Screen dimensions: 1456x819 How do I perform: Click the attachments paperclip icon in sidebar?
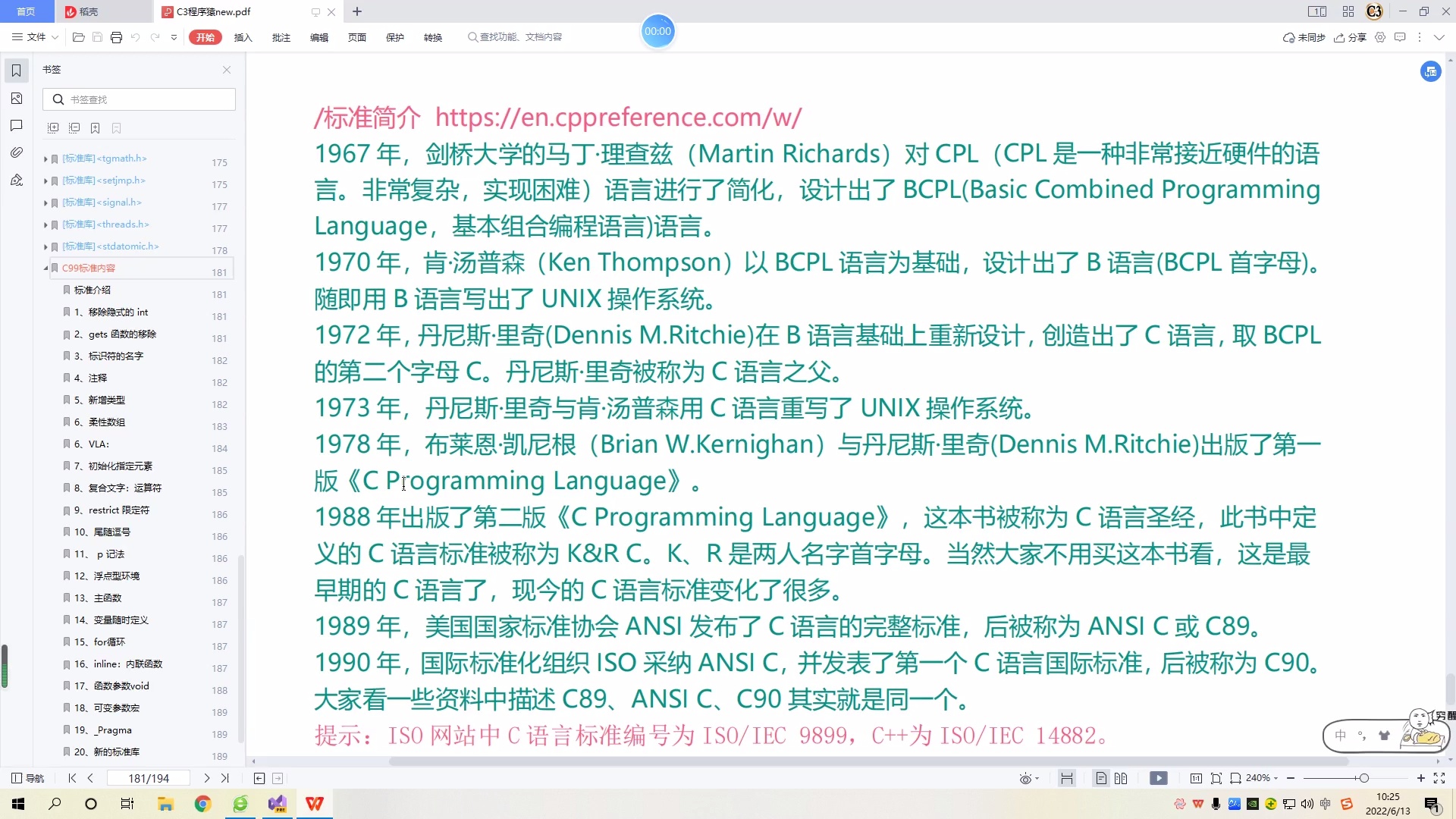click(x=16, y=152)
